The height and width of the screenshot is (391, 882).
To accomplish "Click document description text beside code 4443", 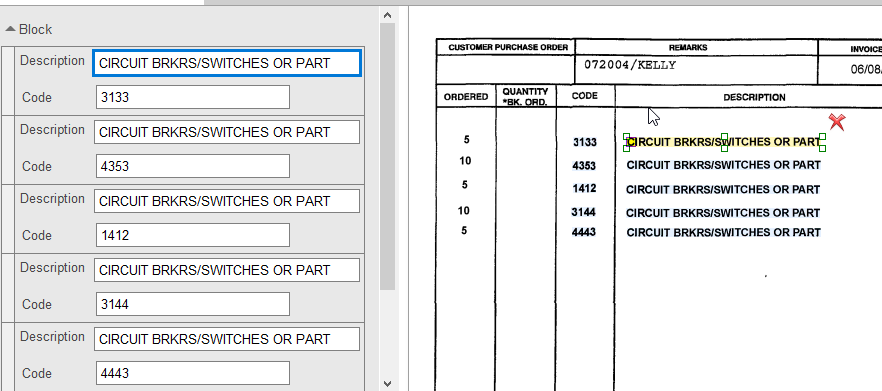I will 723,232.
